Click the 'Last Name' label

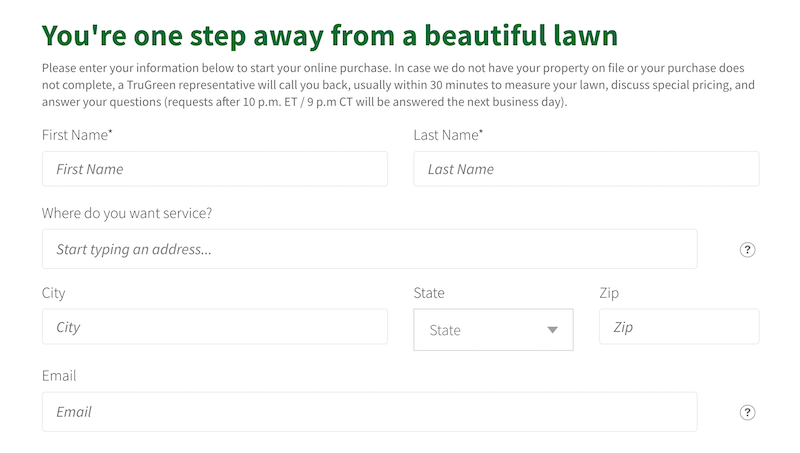pyautogui.click(x=446, y=134)
